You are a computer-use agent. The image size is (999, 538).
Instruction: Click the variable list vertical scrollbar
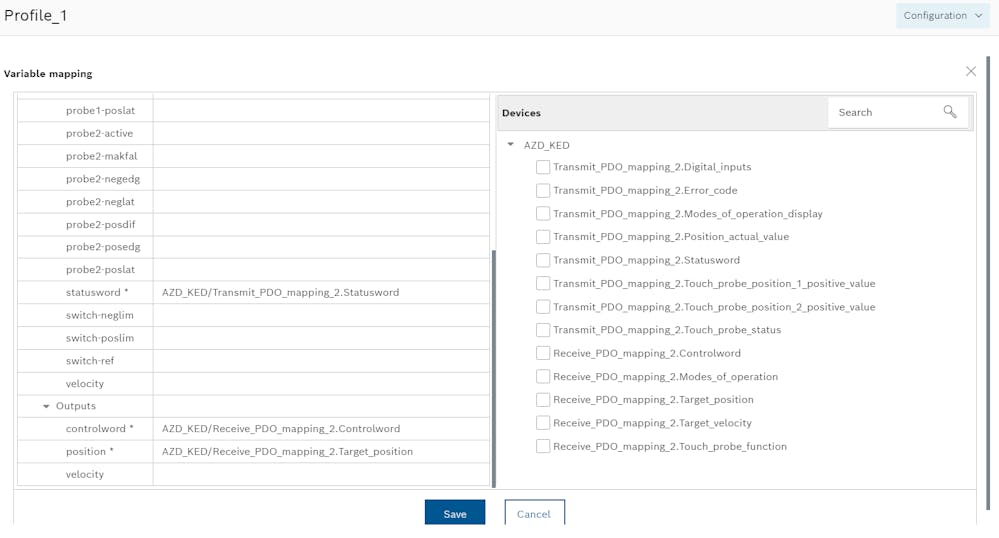tap(493, 368)
